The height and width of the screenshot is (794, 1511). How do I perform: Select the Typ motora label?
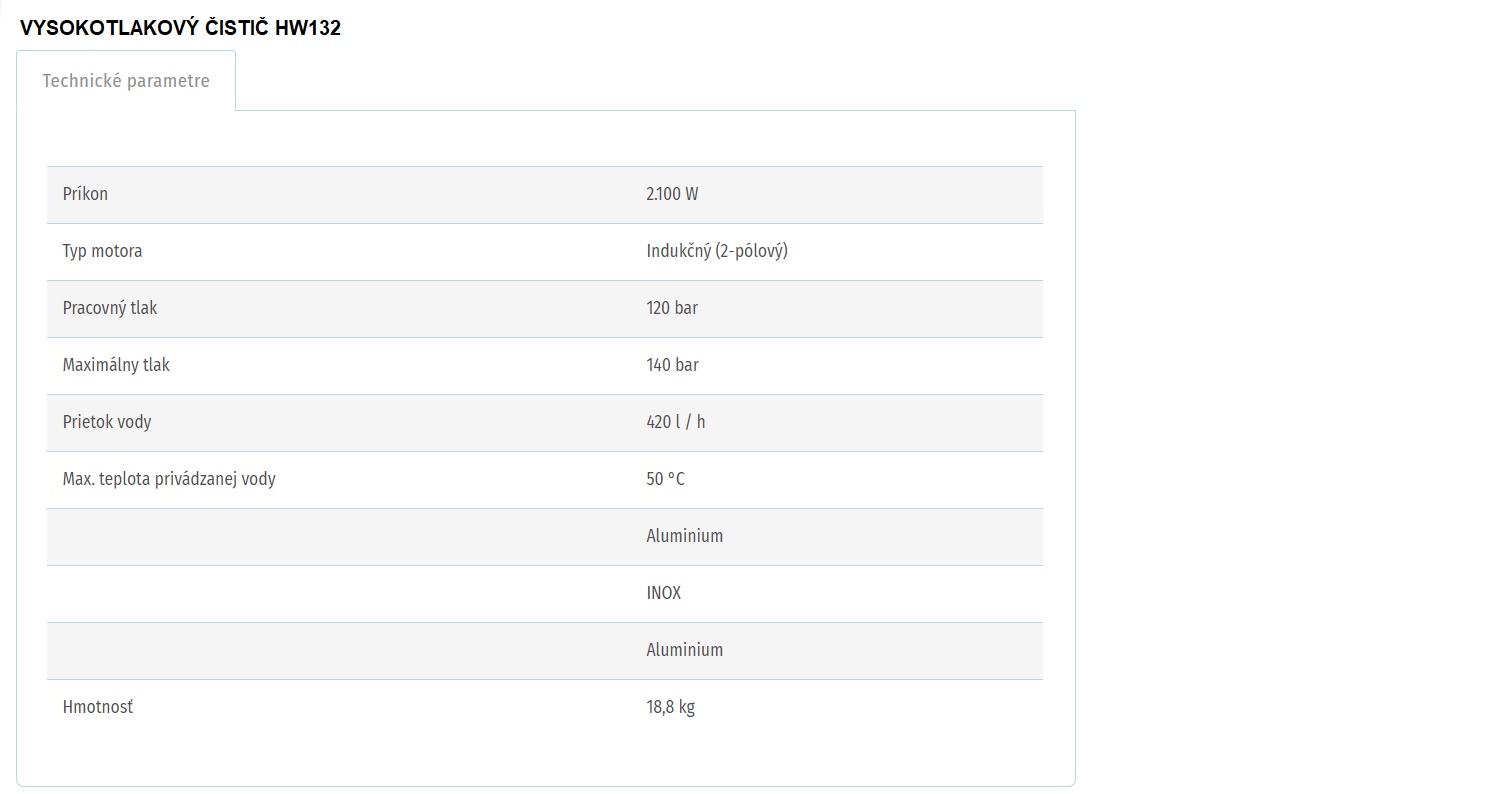pyautogui.click(x=102, y=251)
